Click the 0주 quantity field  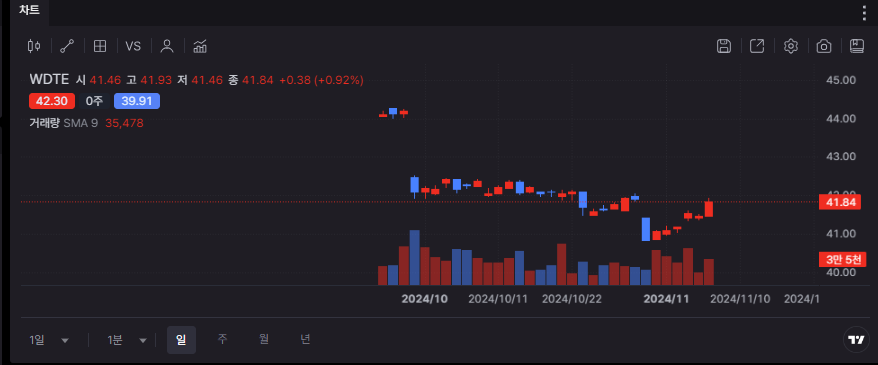[94, 101]
